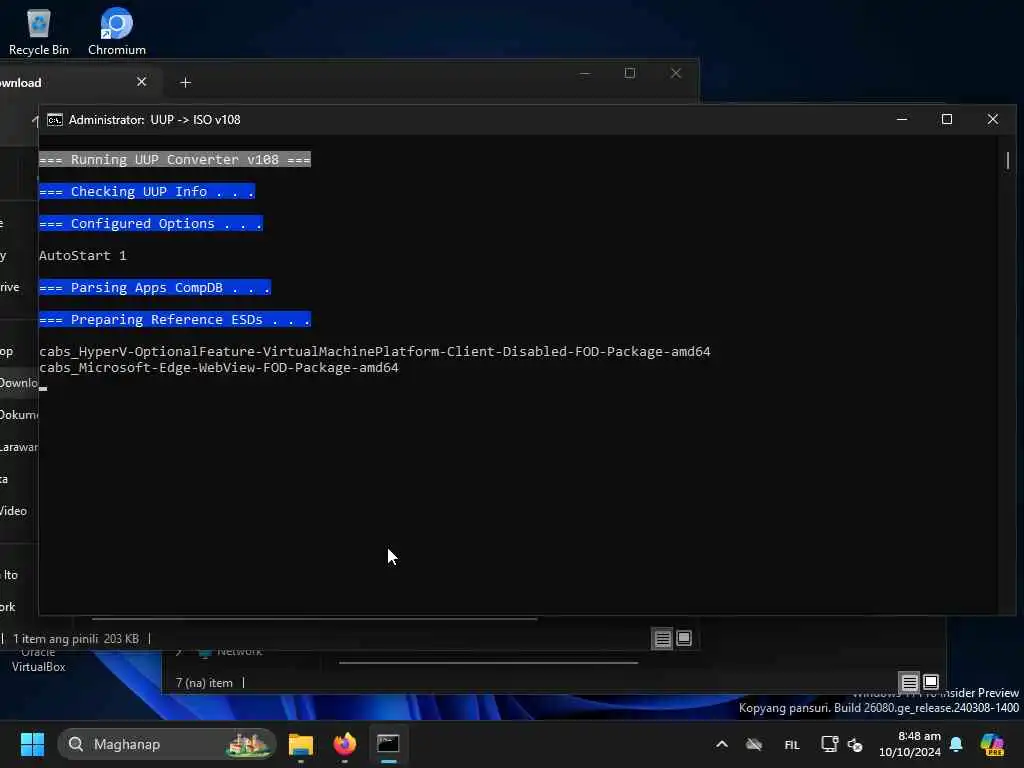Click the 'Parsing Apps CompDB' line
Image resolution: width=1024 pixels, height=768 pixels.
(x=154, y=287)
